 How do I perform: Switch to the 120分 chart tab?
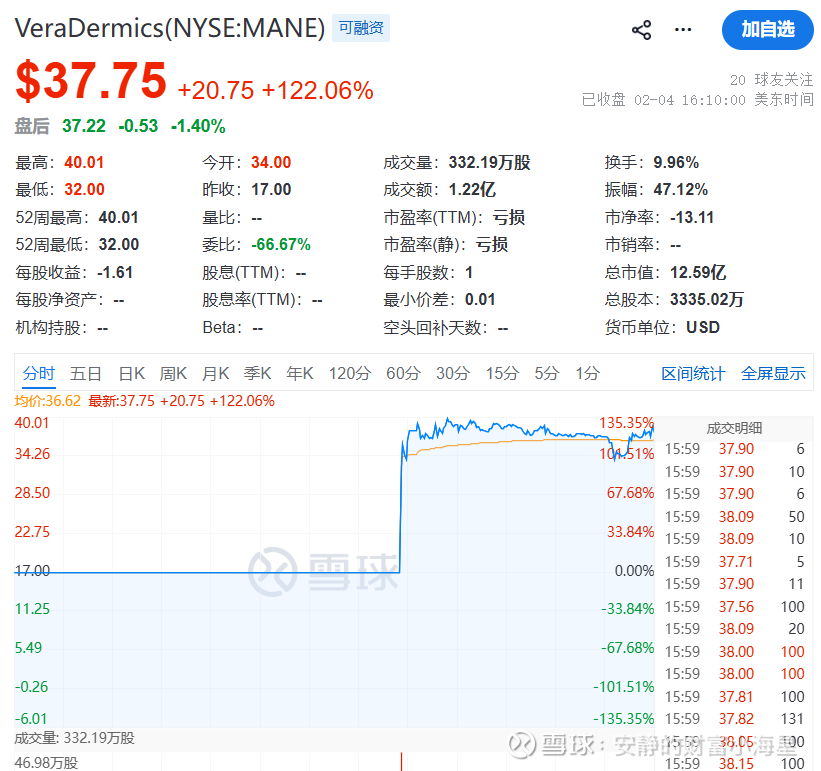350,373
